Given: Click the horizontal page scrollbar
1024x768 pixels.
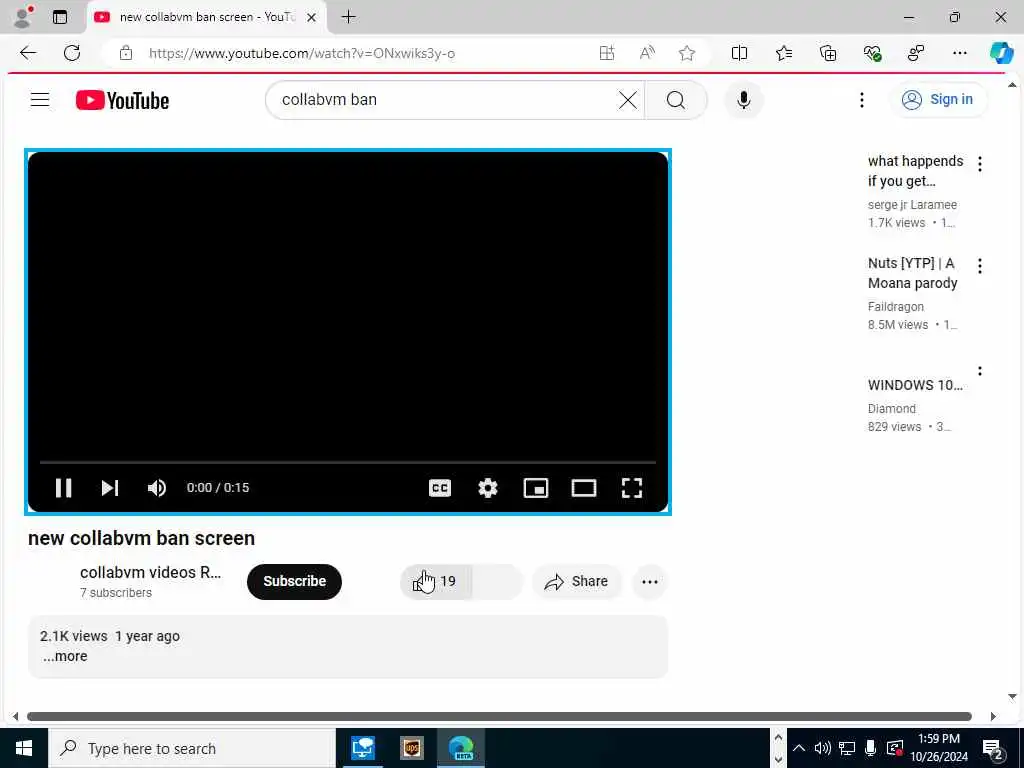Looking at the screenshot, I should [500, 716].
